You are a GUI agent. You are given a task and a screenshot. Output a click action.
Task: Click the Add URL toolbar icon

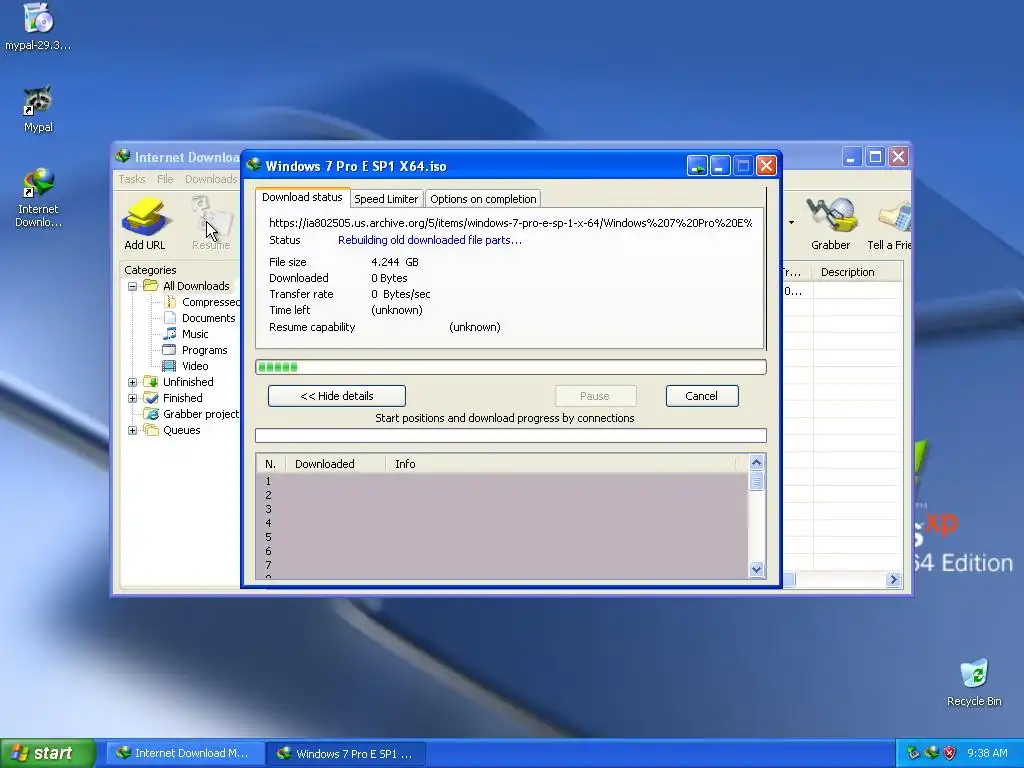click(x=144, y=223)
